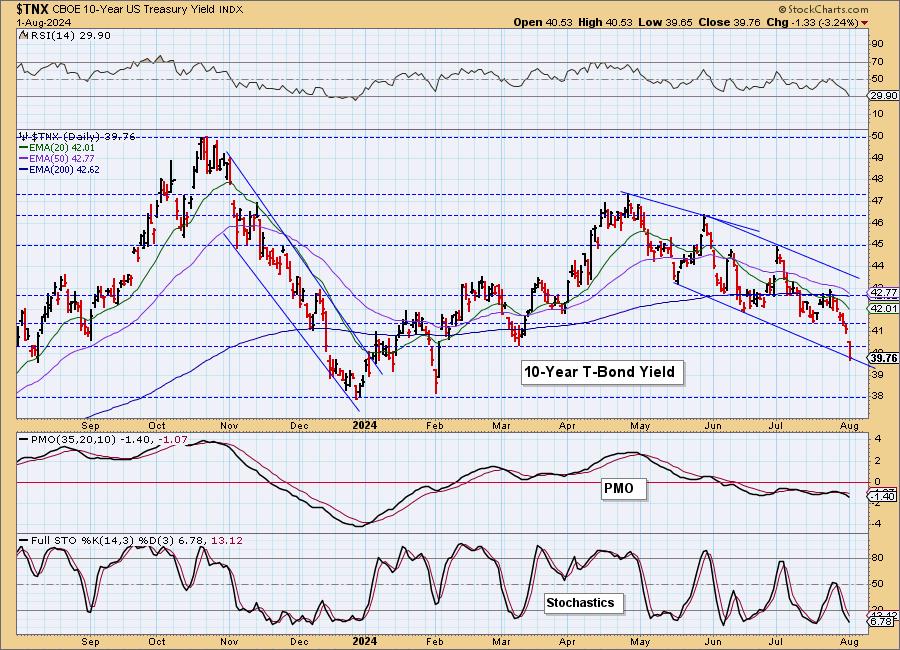This screenshot has width=900, height=650.
Task: Click the 48 label on the price axis
Action: pos(878,179)
